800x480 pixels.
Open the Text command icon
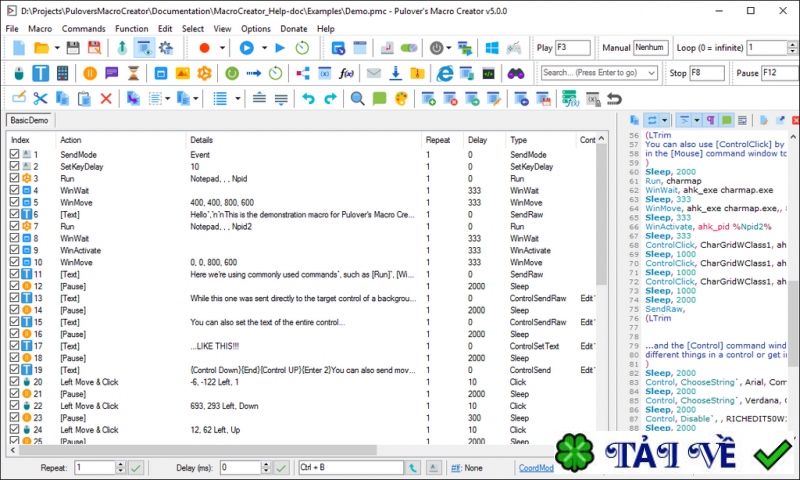pyautogui.click(x=41, y=73)
